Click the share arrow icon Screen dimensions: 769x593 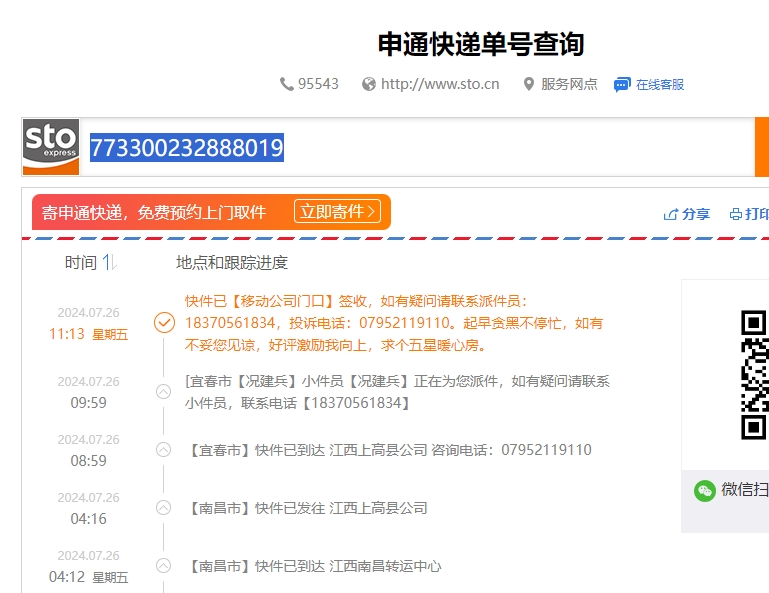click(670, 214)
